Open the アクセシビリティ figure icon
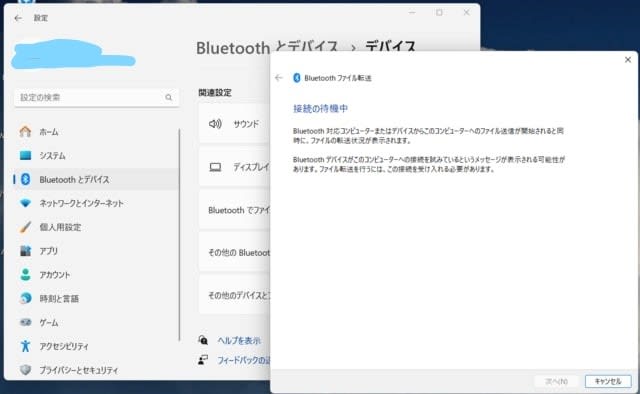This screenshot has height=394, width=640. (25, 346)
